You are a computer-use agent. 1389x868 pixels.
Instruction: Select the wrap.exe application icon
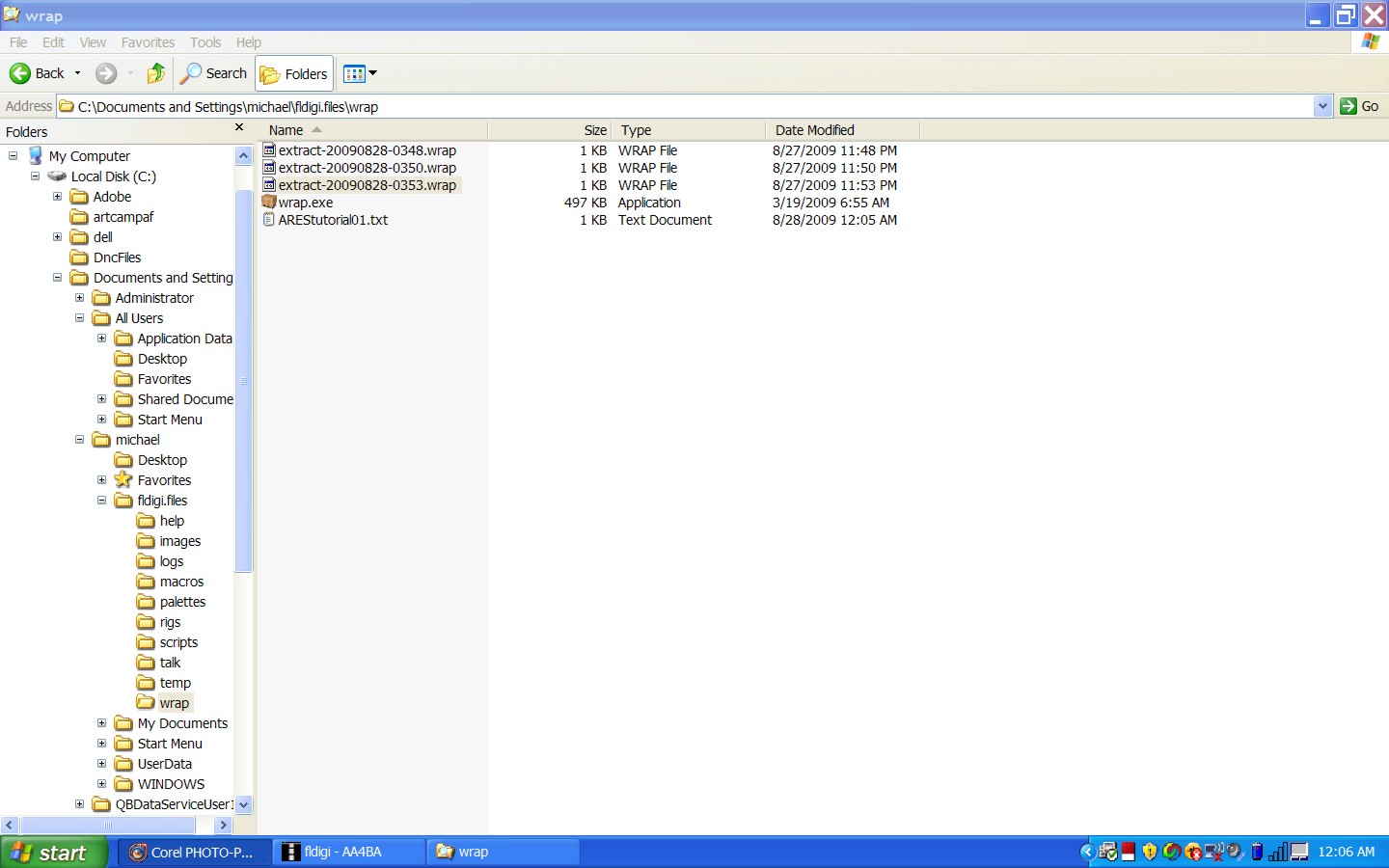[x=269, y=203]
